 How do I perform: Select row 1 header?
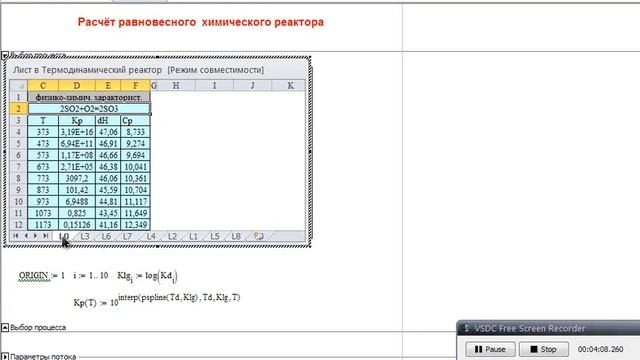coord(18,97)
